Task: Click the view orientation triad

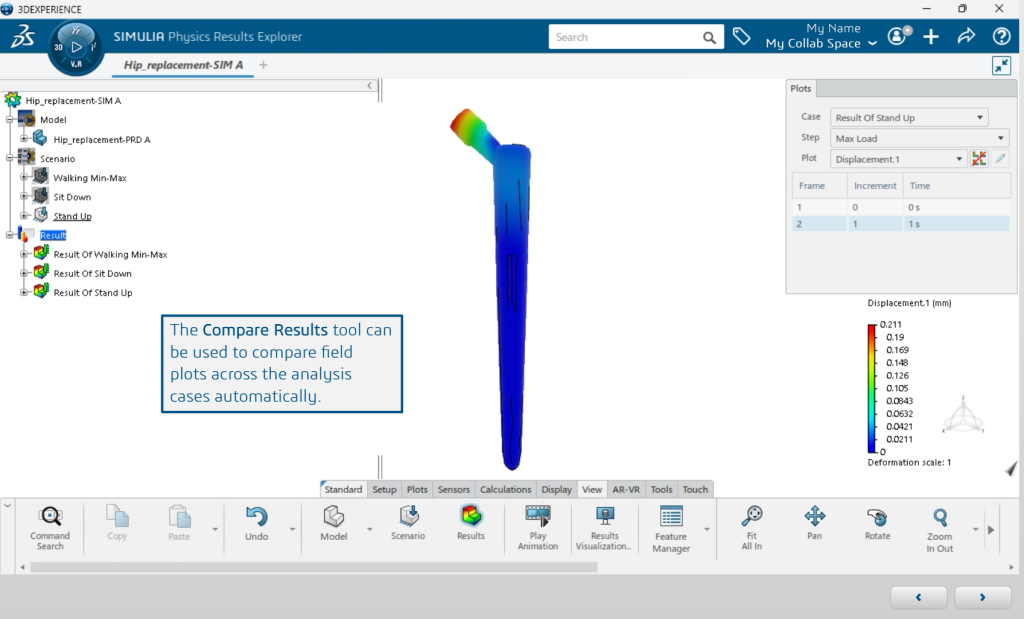Action: 963,415
